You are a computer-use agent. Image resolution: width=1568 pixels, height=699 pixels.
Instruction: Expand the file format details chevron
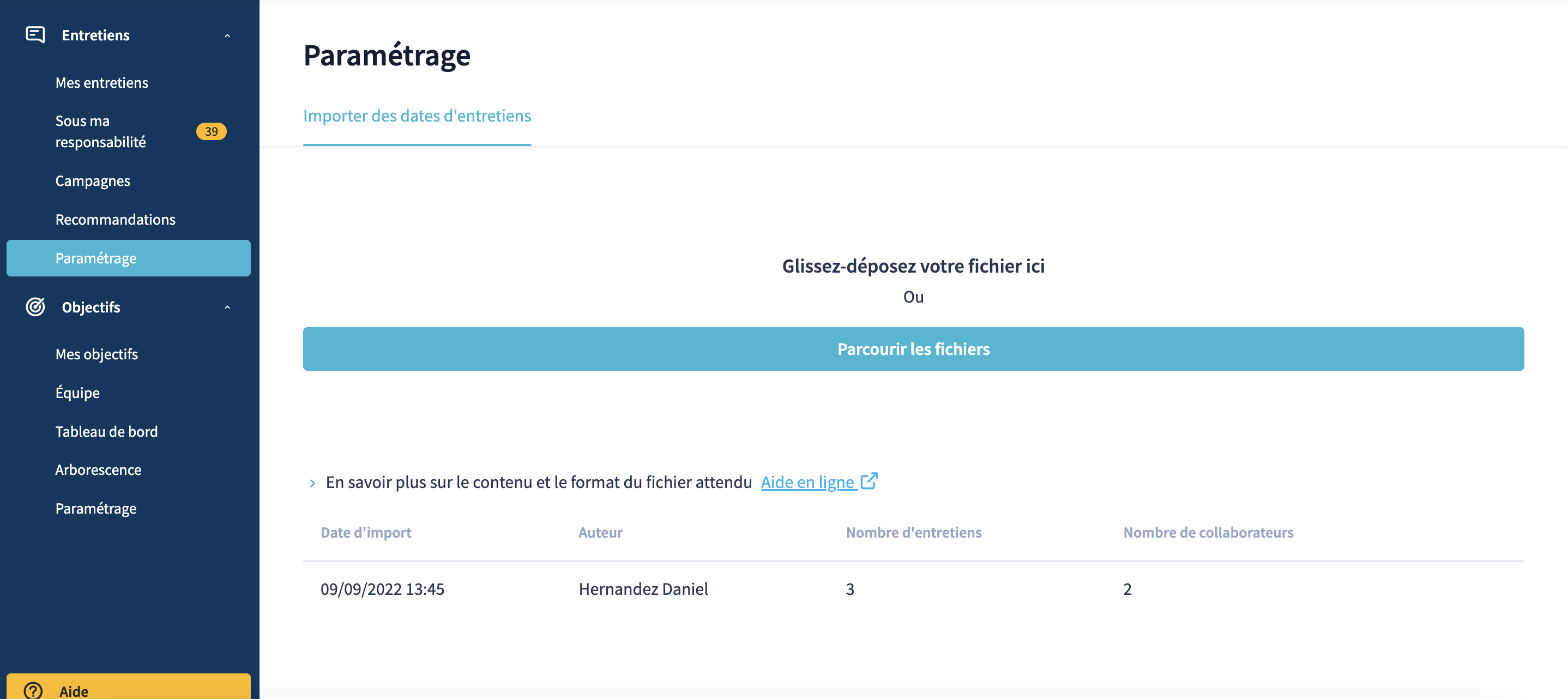click(x=312, y=483)
